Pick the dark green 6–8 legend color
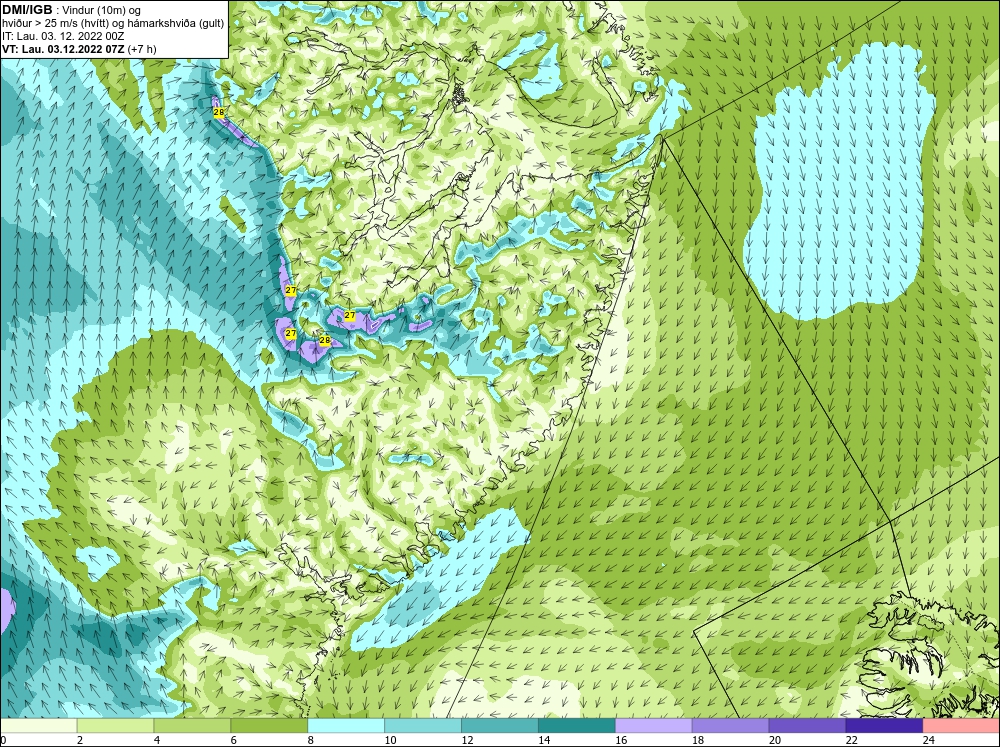 coord(269,726)
